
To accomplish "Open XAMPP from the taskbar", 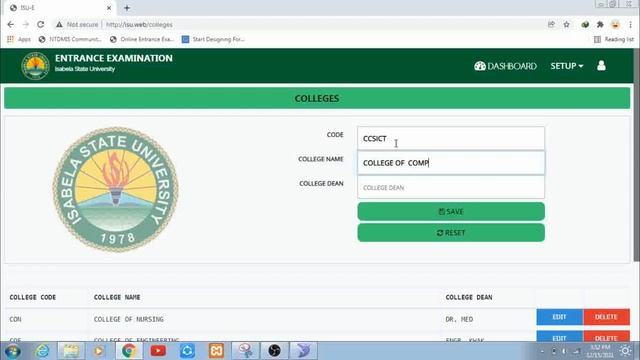I will click(x=216, y=351).
